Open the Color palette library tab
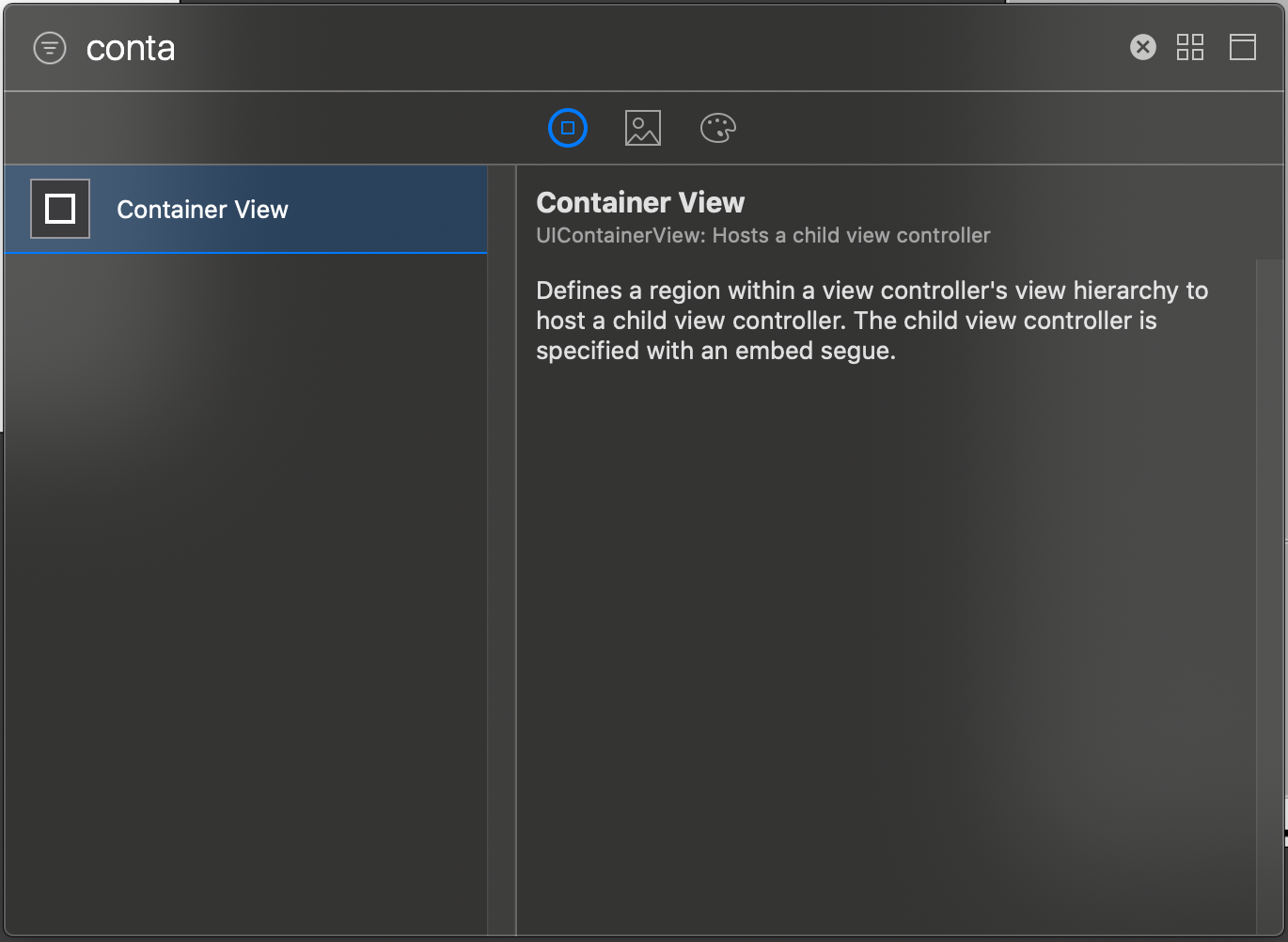1288x942 pixels. pos(717,128)
